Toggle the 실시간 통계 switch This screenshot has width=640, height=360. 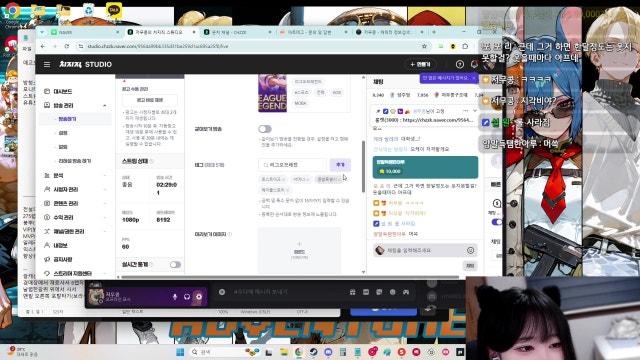pos(175,264)
